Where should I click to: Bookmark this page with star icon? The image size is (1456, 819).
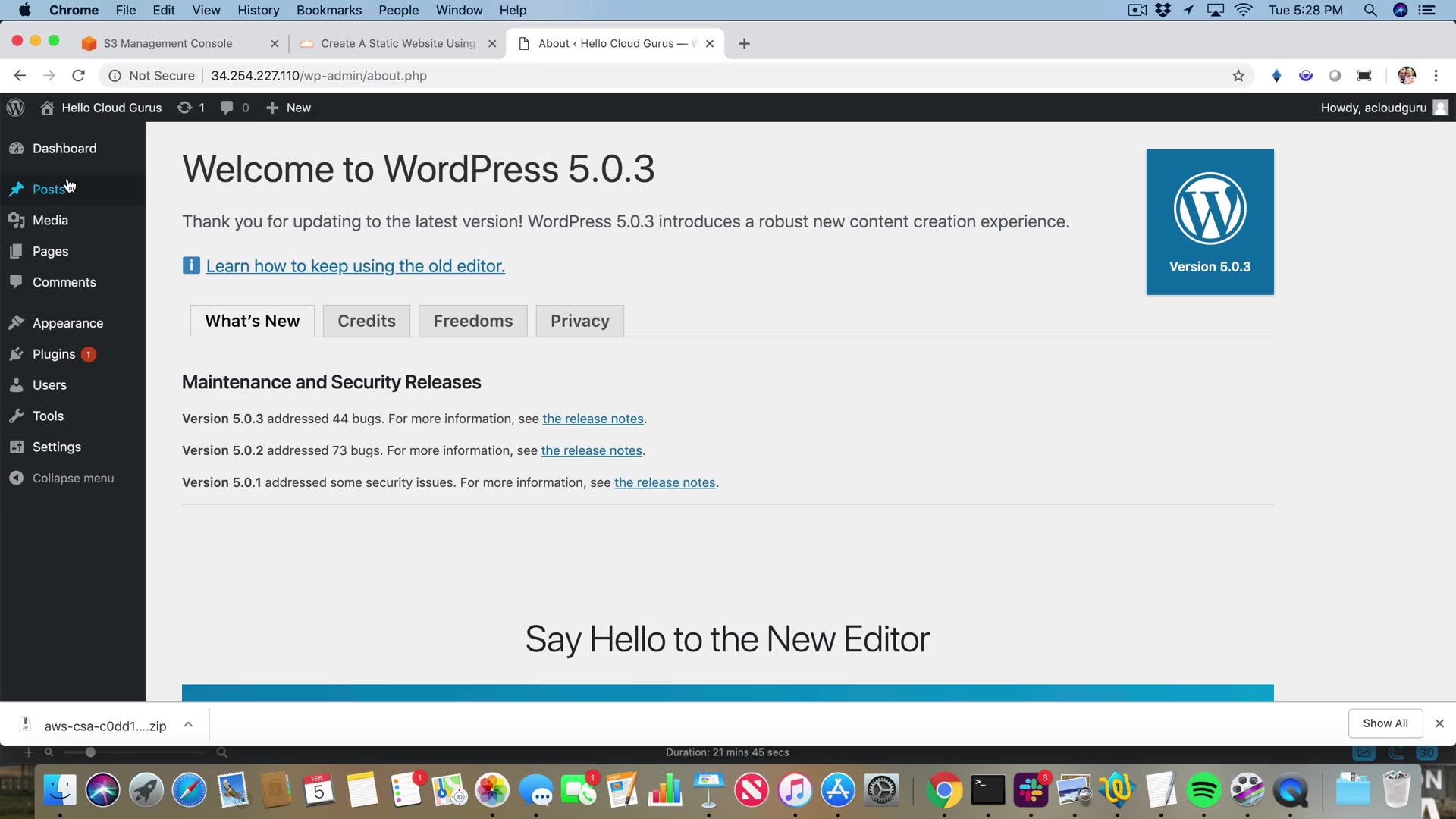coord(1238,75)
